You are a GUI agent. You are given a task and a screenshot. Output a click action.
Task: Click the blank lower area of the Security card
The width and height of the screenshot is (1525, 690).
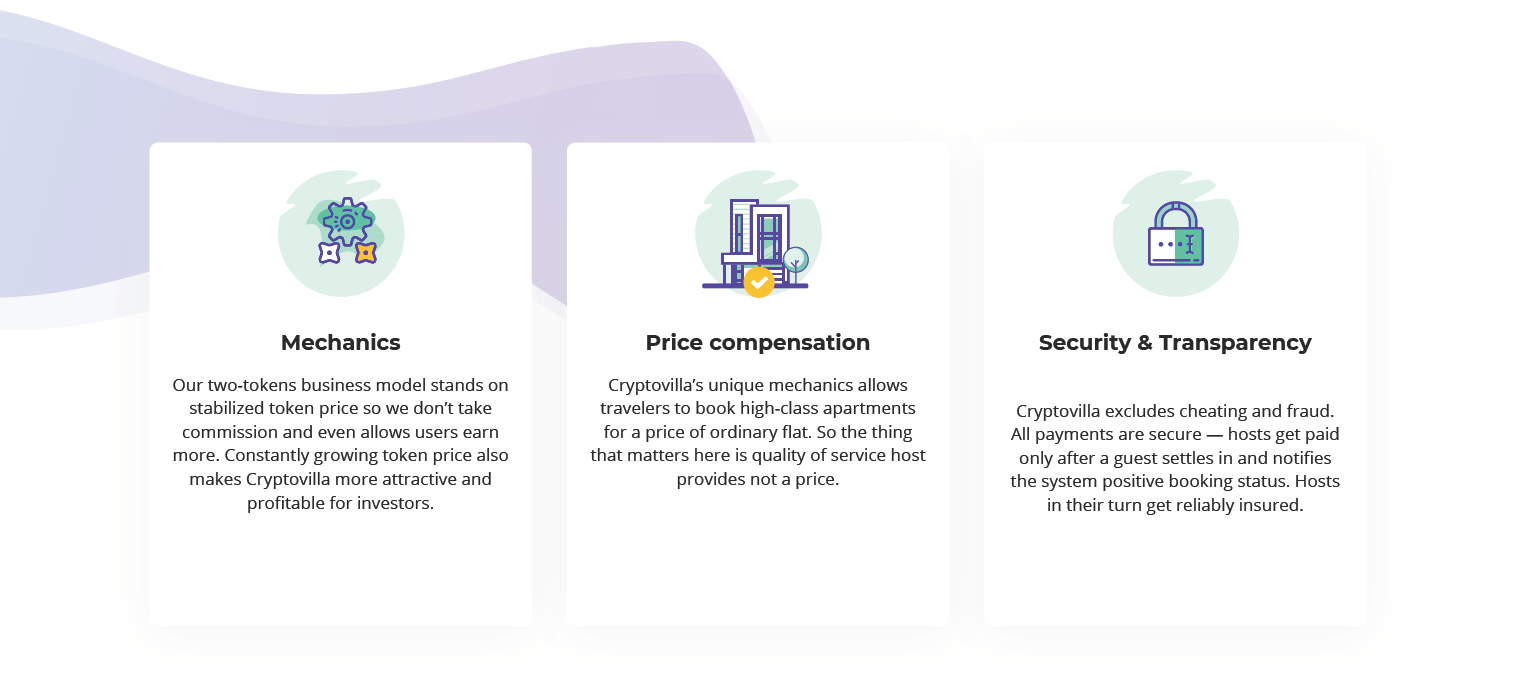[x=1175, y=575]
